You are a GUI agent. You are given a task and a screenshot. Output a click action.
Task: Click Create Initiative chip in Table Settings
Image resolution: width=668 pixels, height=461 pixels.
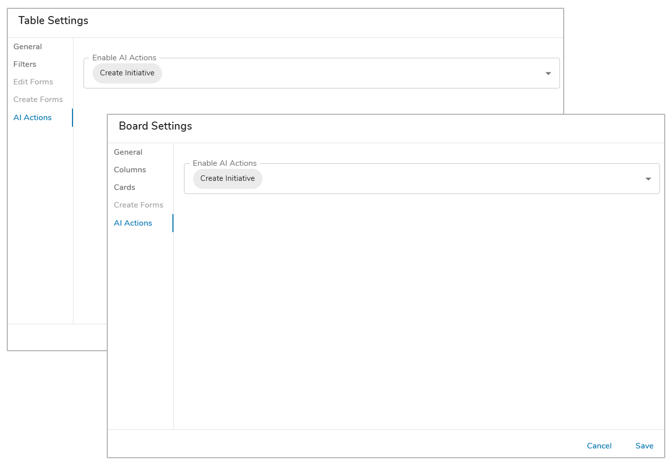click(x=127, y=73)
